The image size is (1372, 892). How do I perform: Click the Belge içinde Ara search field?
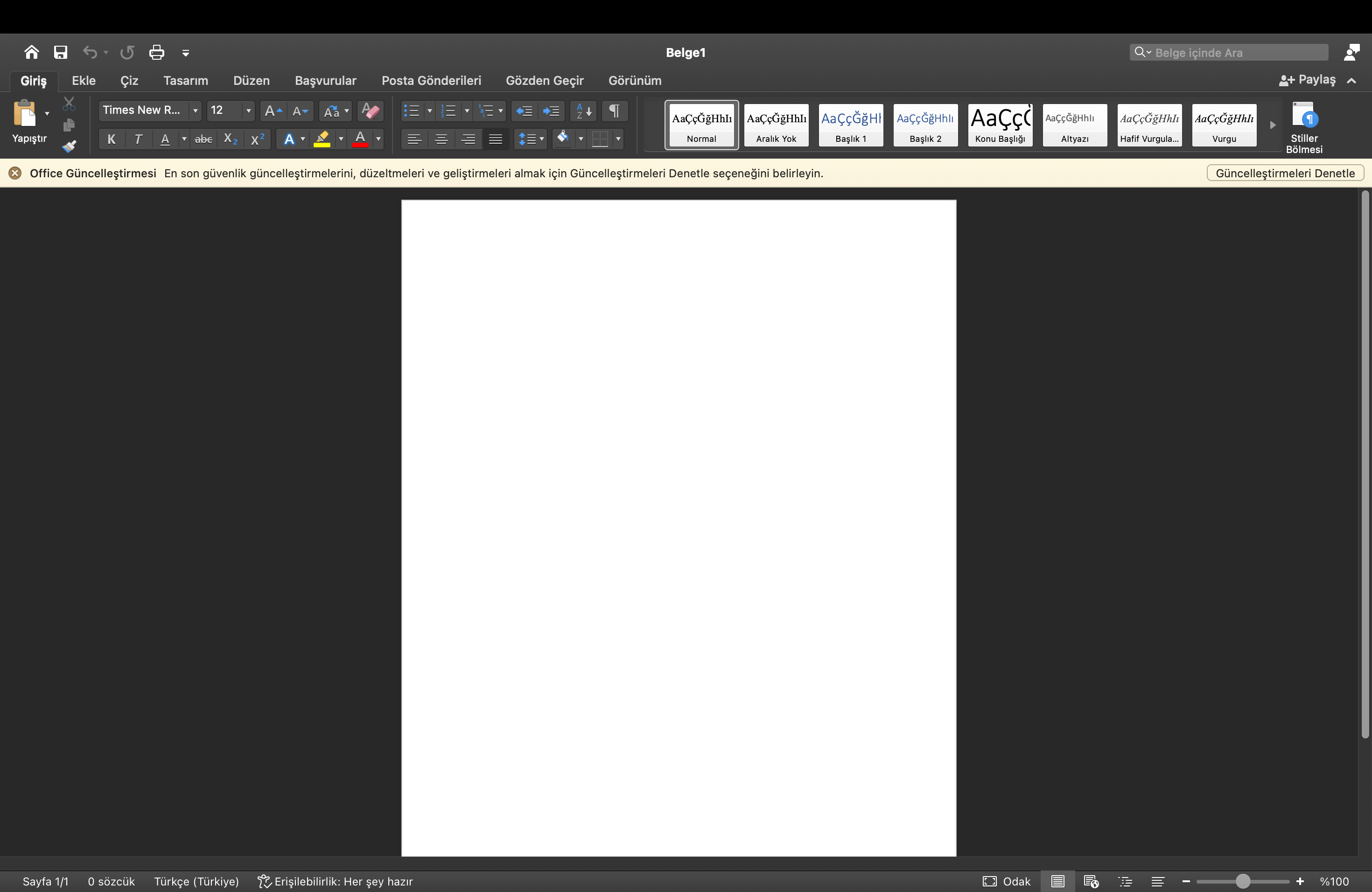click(1229, 52)
